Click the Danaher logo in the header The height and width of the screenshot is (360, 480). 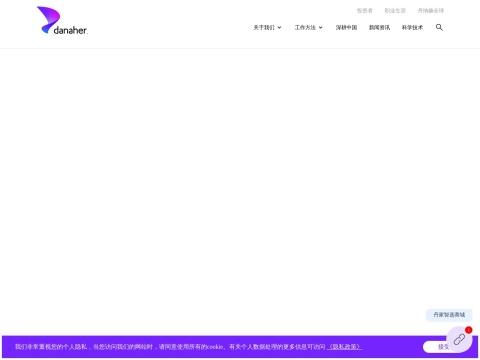(x=62, y=21)
